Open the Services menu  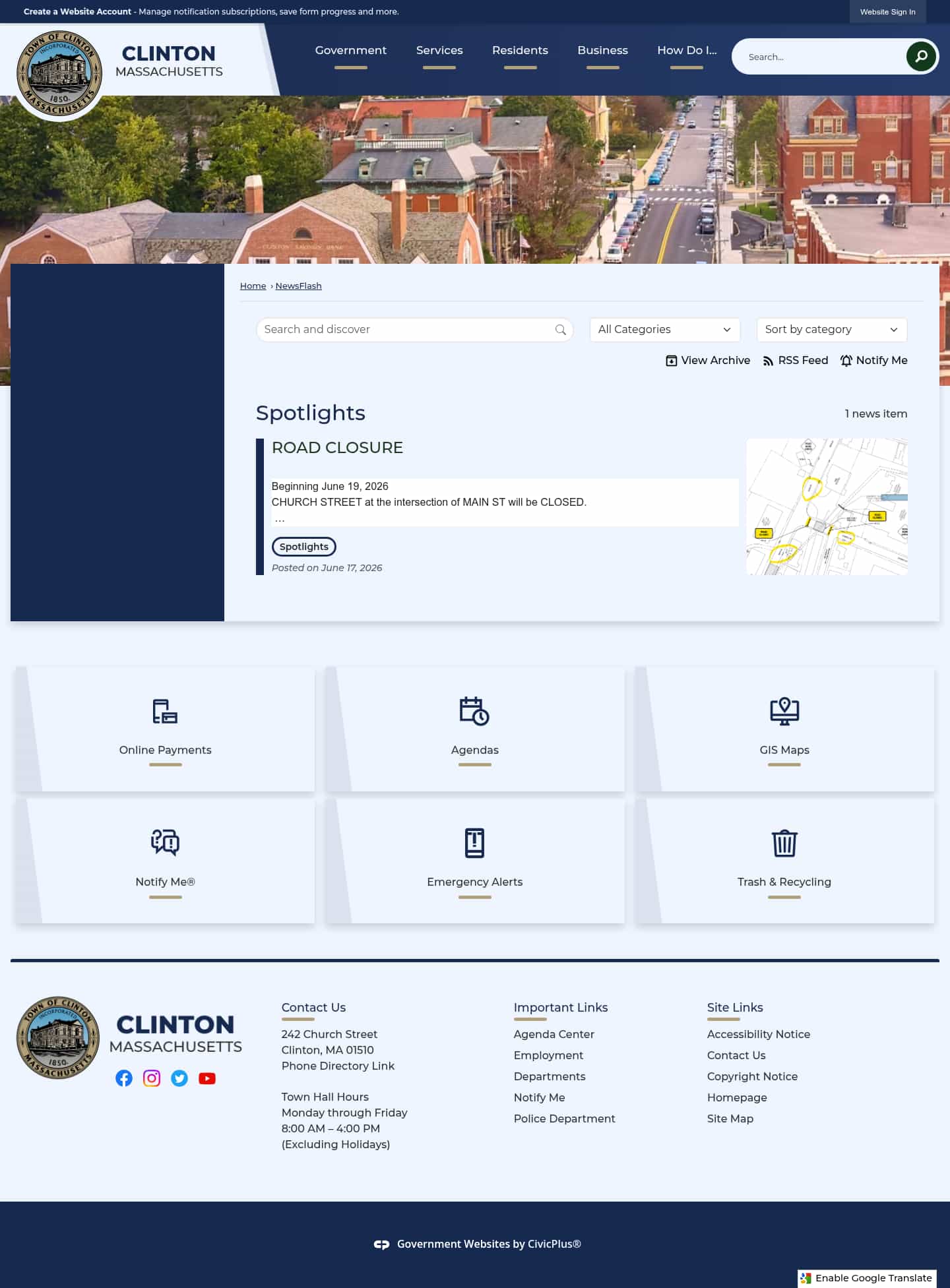439,51
